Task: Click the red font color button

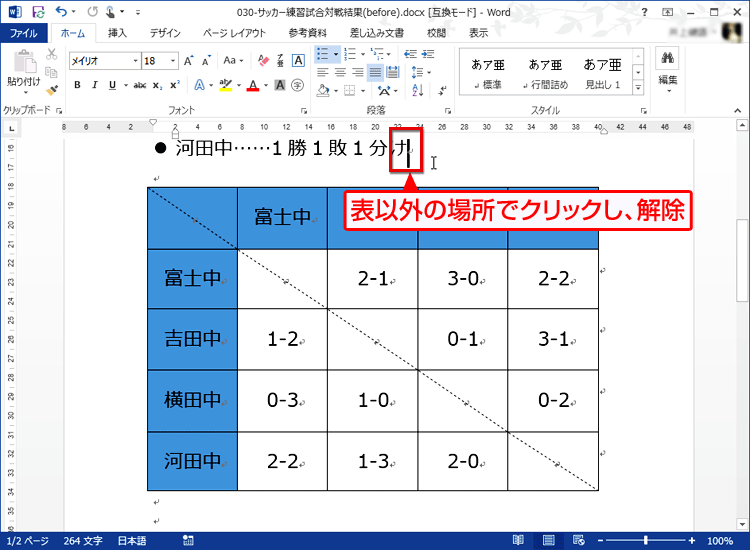Action: point(253,85)
